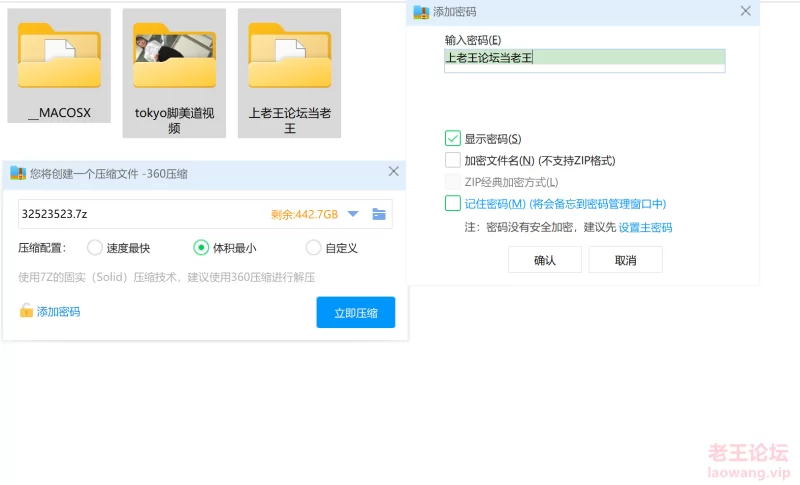This screenshot has width=800, height=485.
Task: Enable 加密文件名 checkbox
Action: 453,160
